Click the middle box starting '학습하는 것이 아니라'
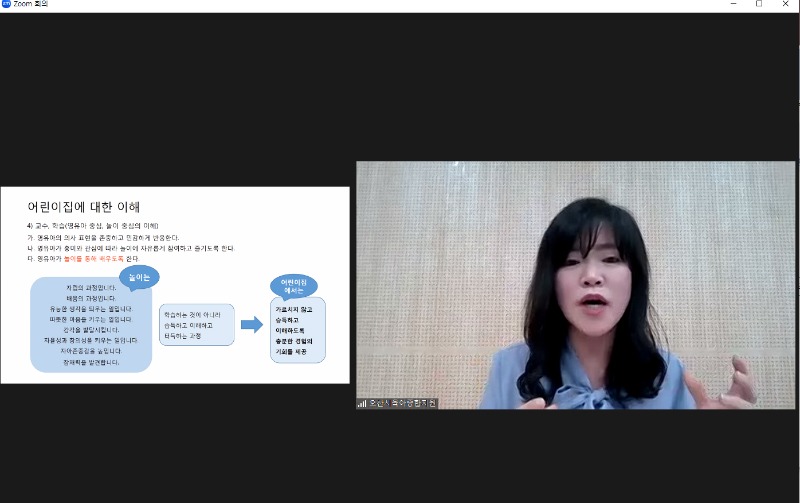 pyautogui.click(x=196, y=325)
